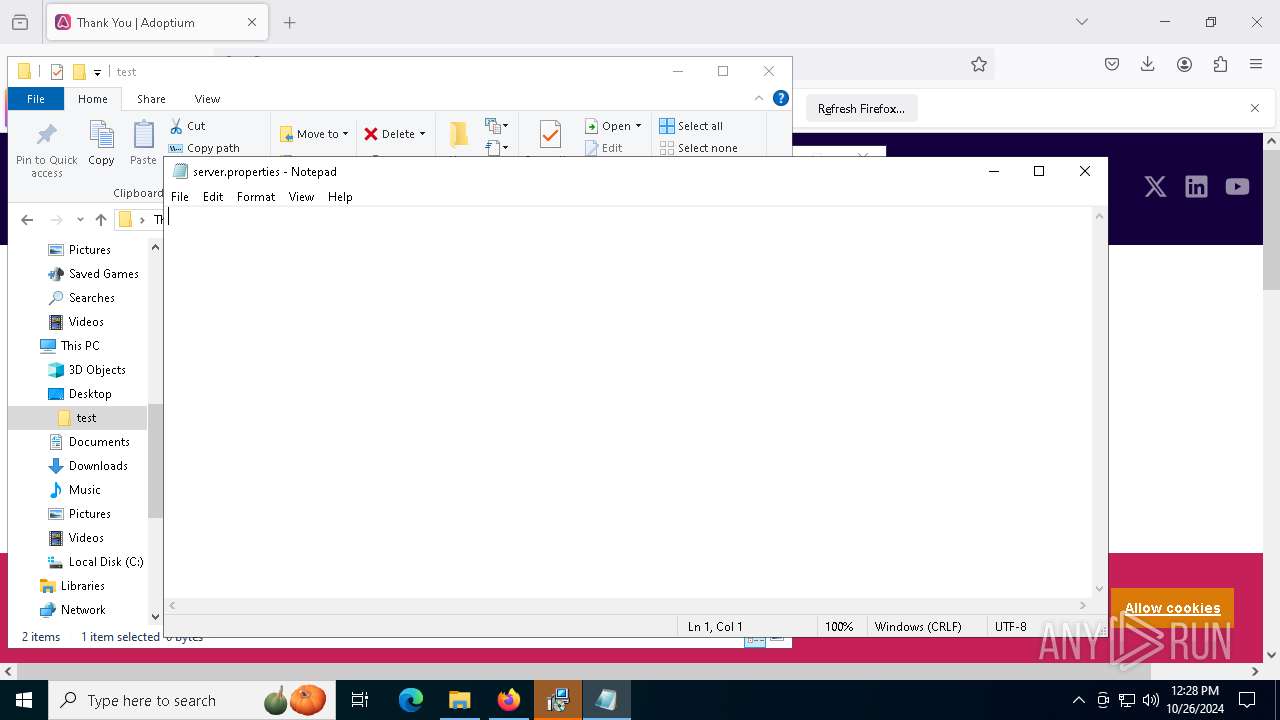Select Music in navigation tree
The height and width of the screenshot is (720, 1280).
pyautogui.click(x=74, y=490)
